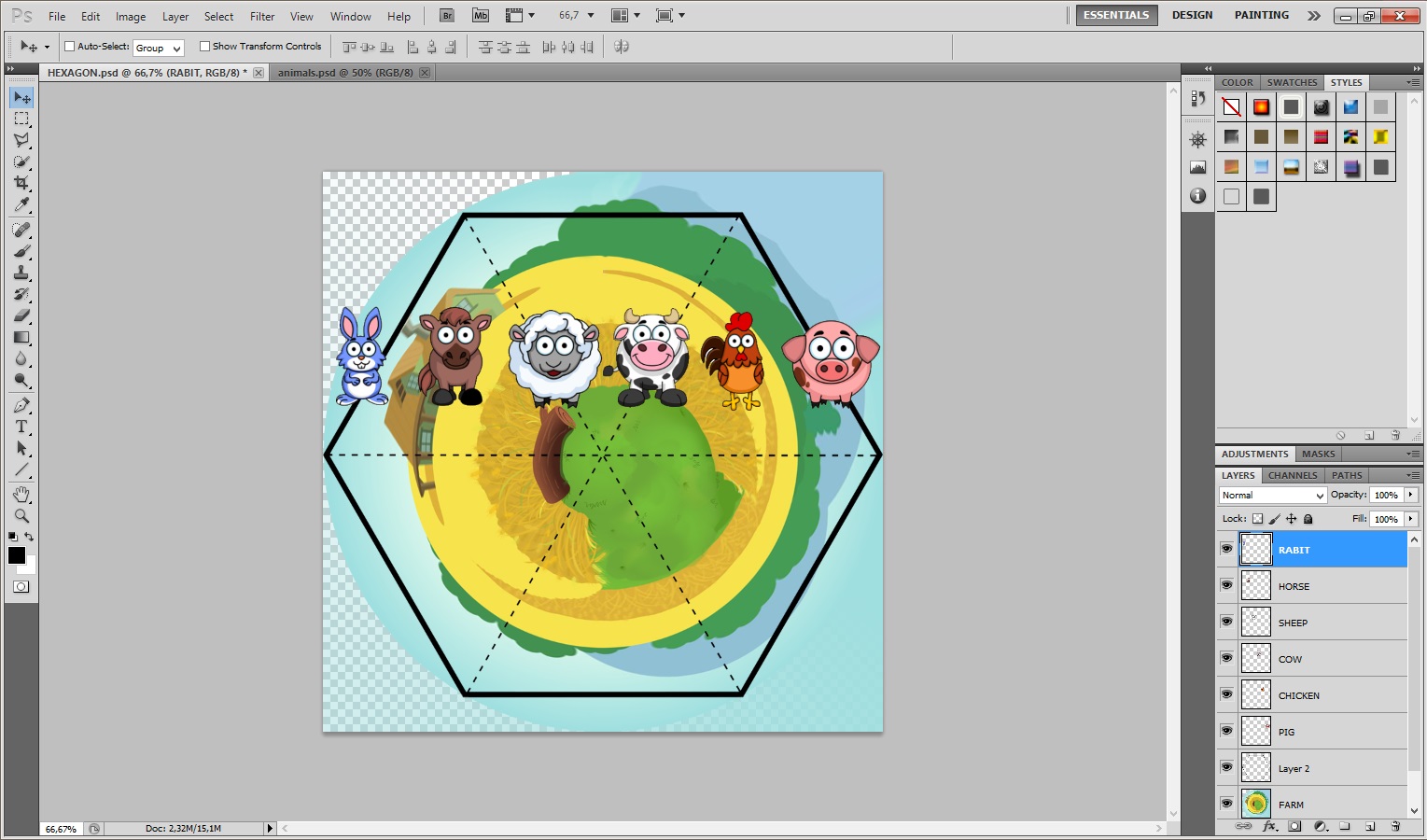Click the status bar zoom percentage field
The height and width of the screenshot is (840, 1427).
(x=63, y=829)
